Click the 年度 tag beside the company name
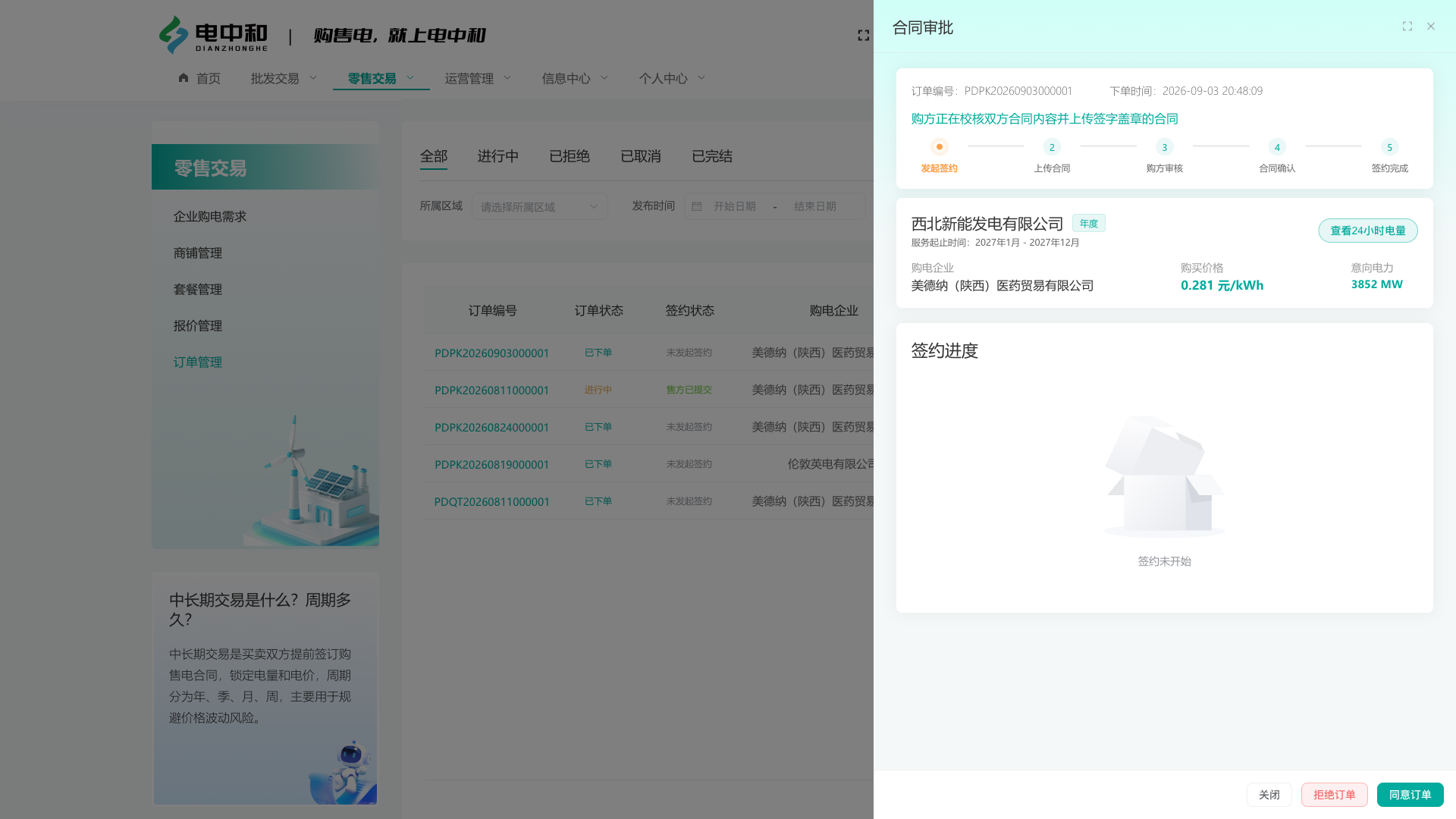 coord(1088,224)
